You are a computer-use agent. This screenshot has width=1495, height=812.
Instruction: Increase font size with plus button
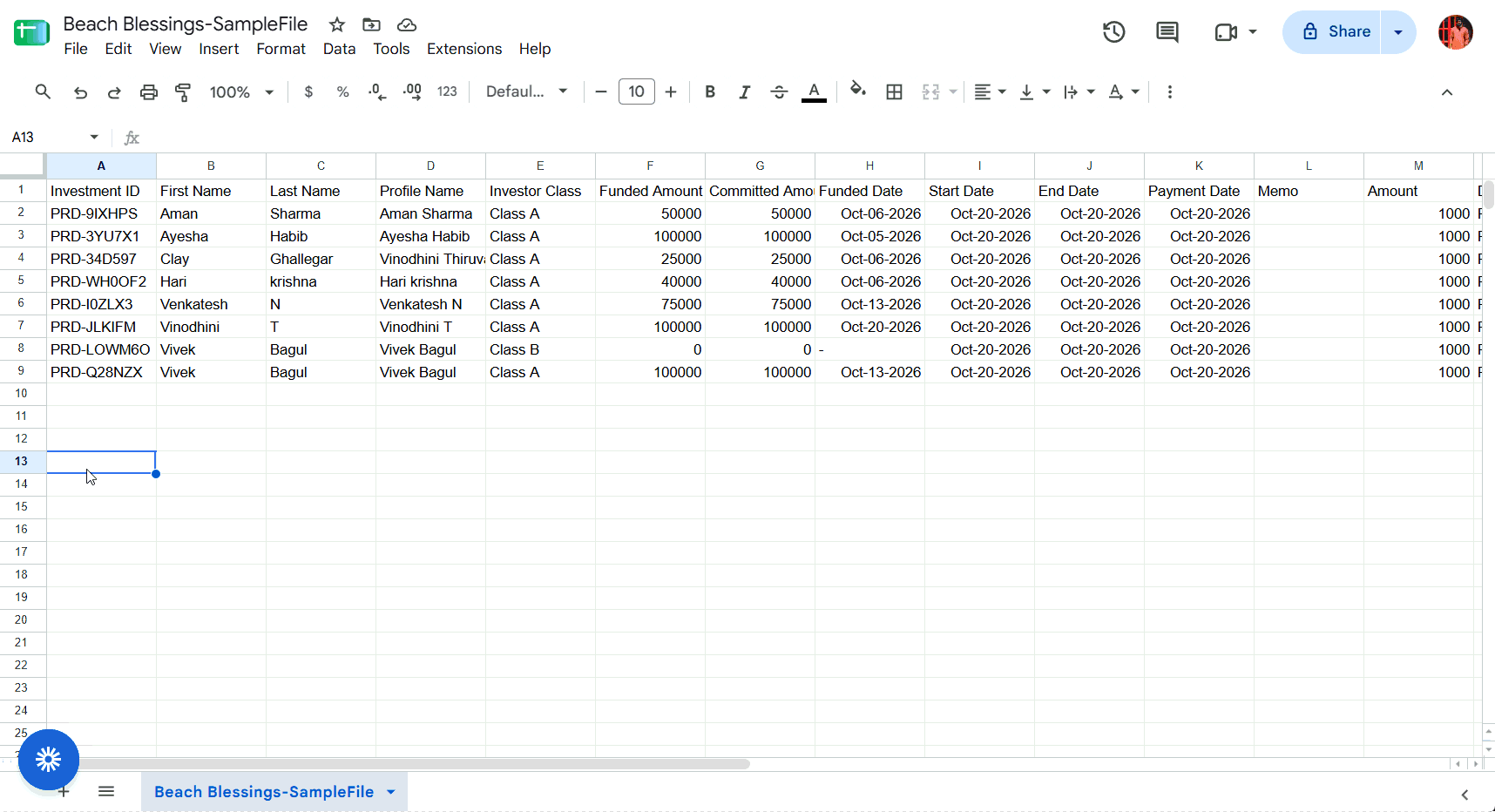(671, 91)
